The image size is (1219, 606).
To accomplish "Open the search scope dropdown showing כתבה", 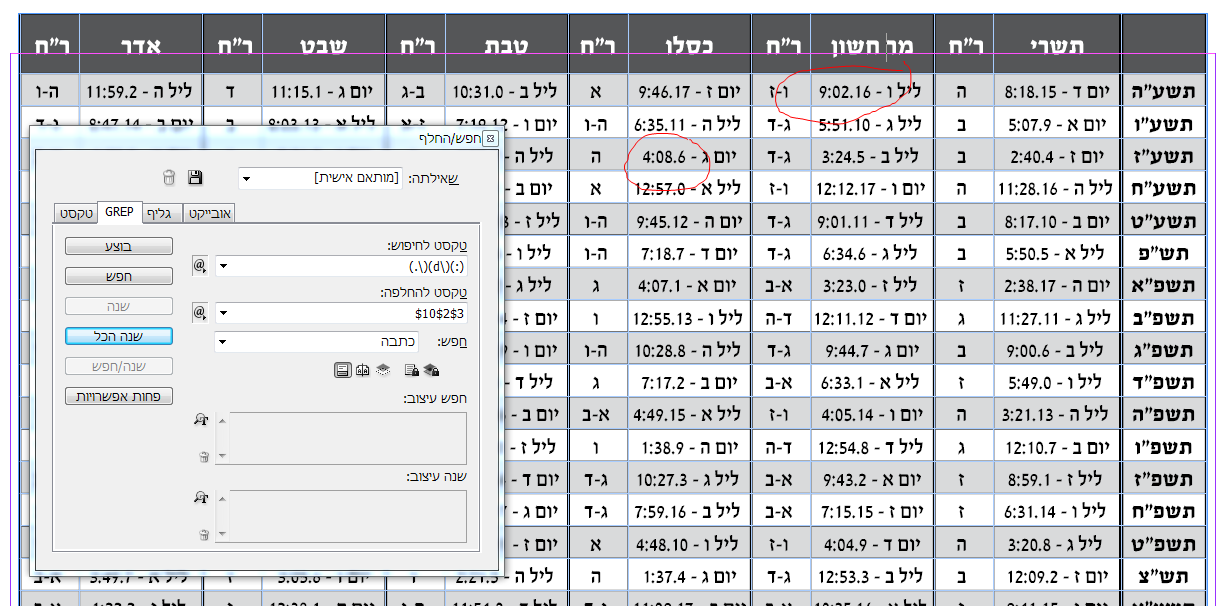I will click(x=316, y=342).
